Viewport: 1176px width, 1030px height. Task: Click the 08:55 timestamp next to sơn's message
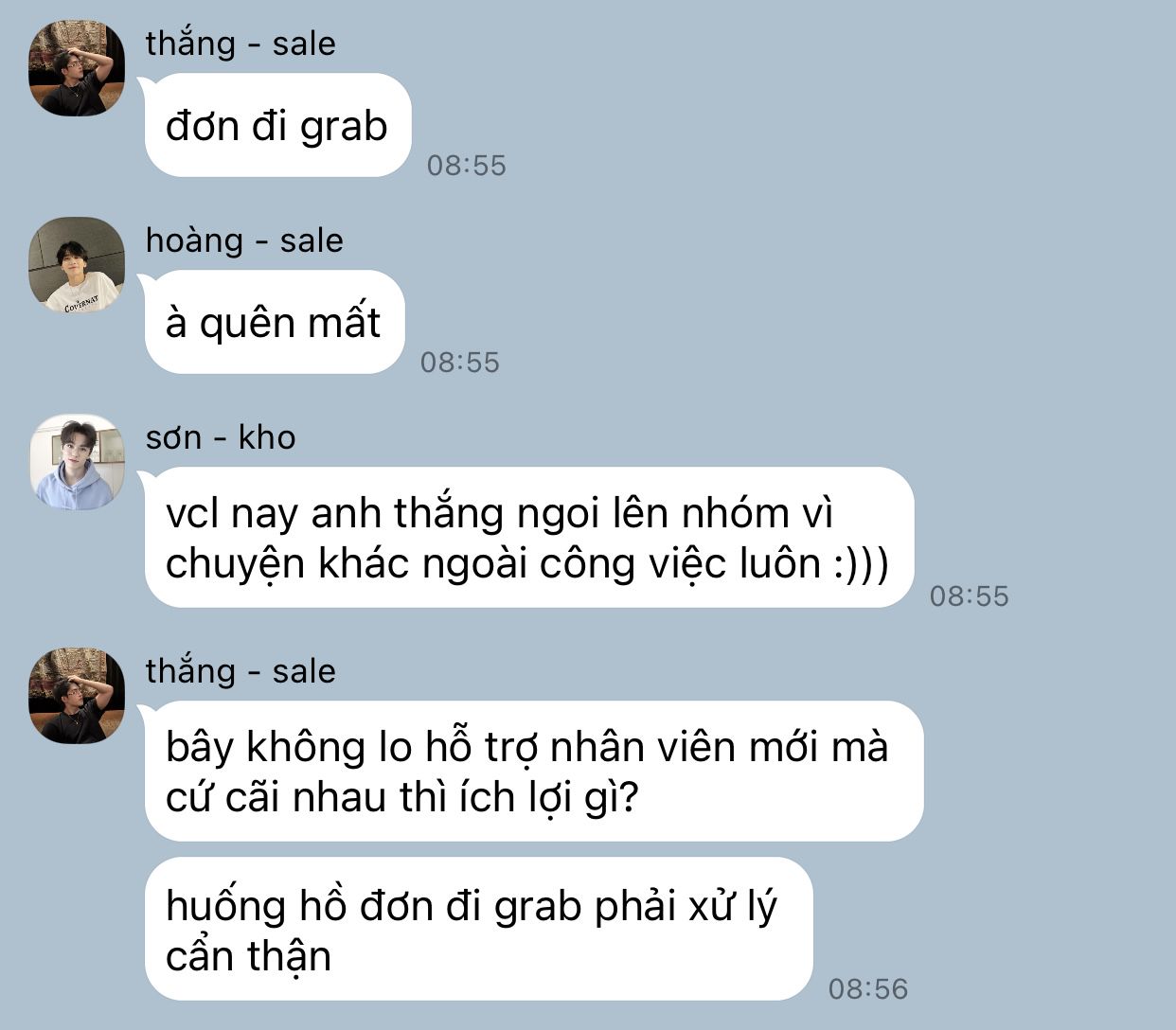coord(970,596)
